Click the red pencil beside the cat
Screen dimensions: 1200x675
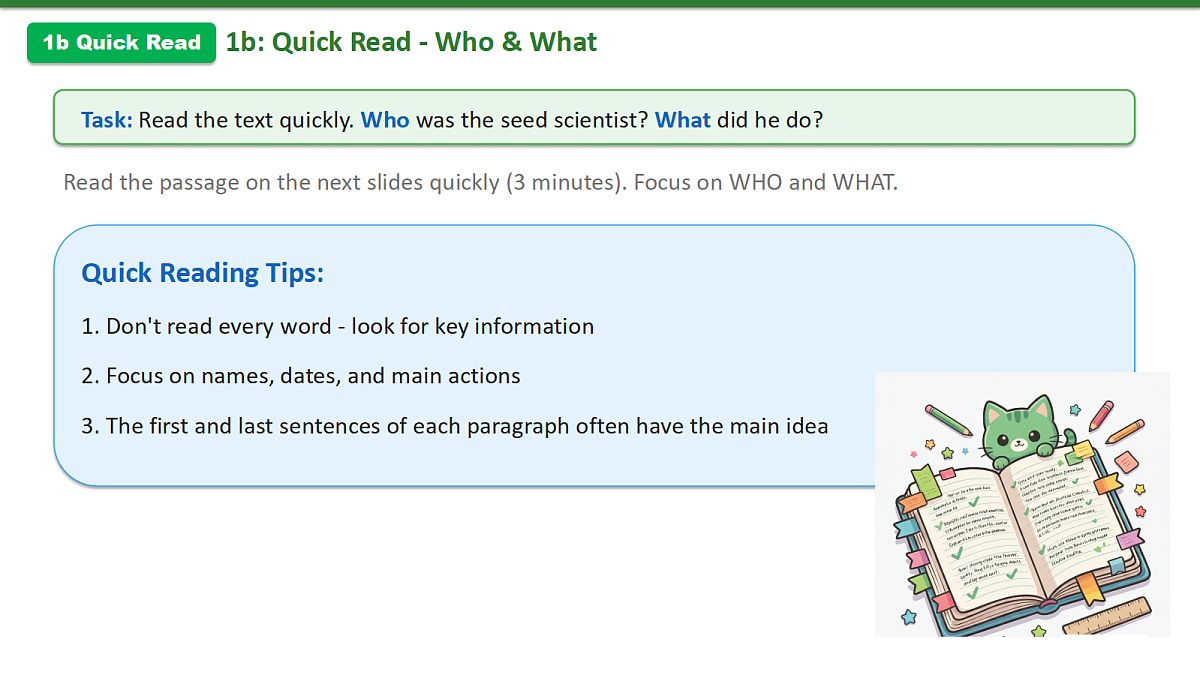click(1101, 414)
